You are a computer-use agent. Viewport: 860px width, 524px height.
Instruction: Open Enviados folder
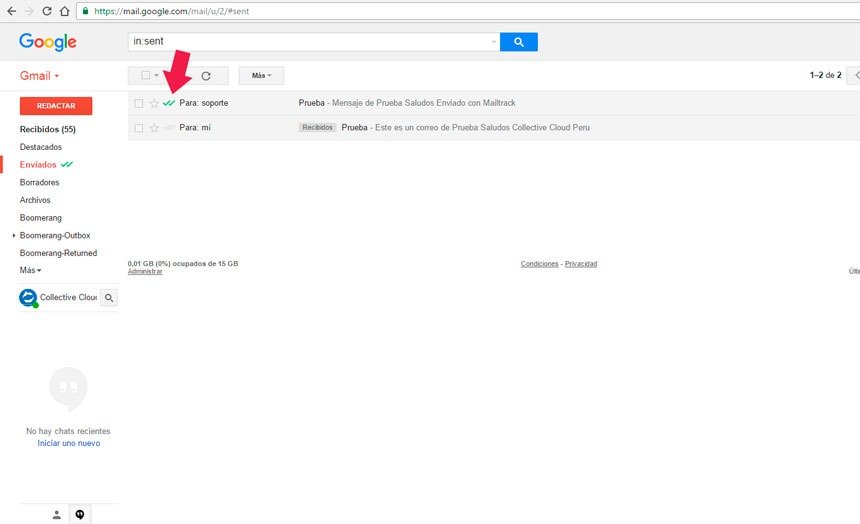38,165
